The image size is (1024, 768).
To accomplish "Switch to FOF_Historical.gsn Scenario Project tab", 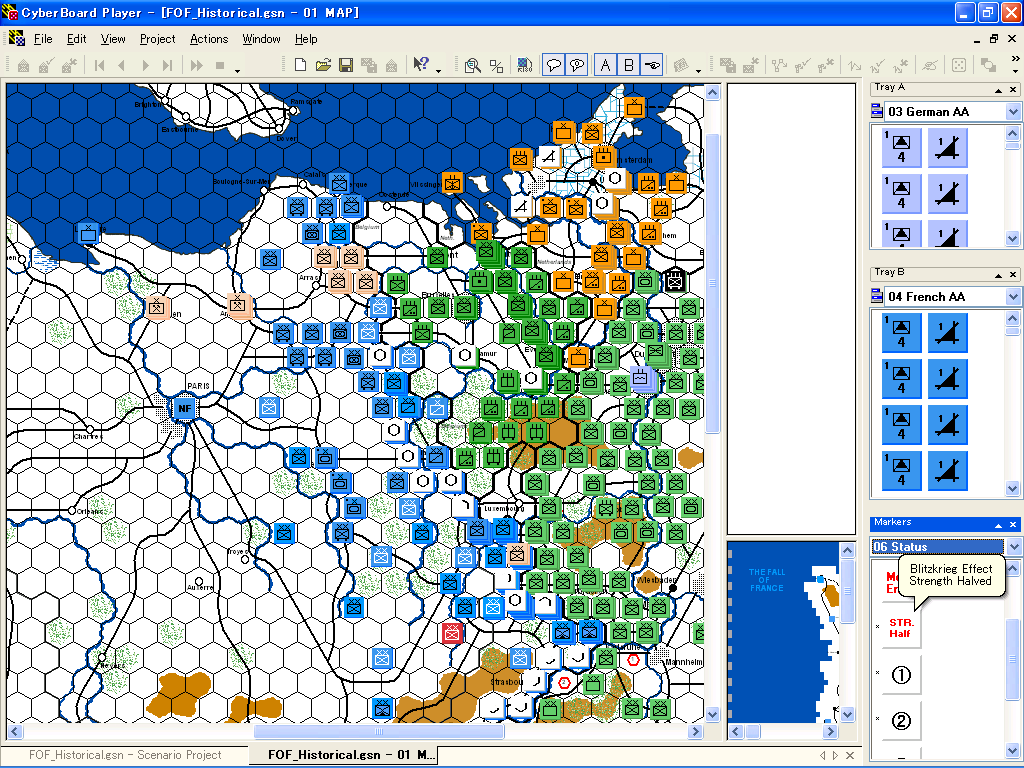I will coord(125,755).
